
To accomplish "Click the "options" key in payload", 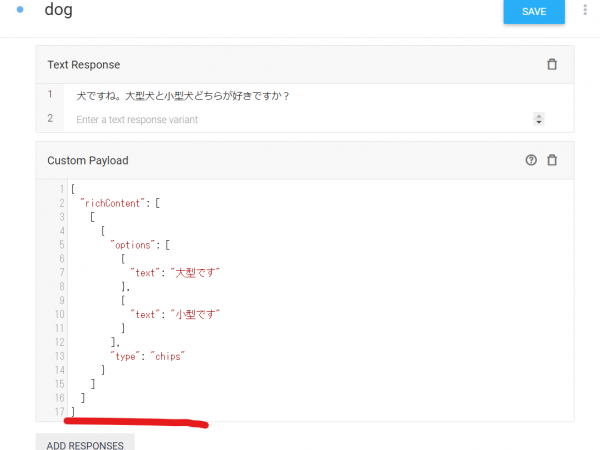I will 132,245.
